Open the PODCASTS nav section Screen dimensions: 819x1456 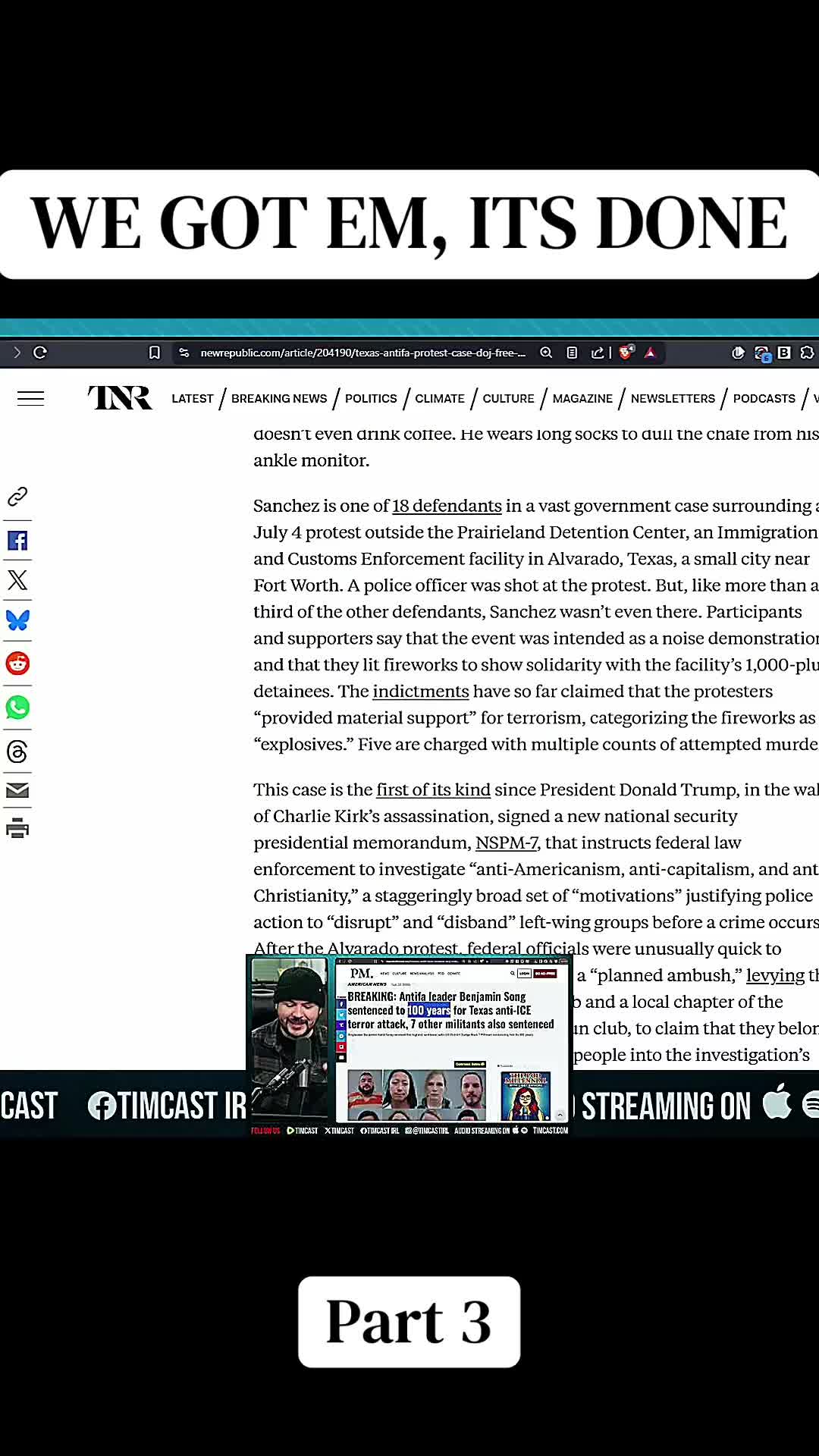764,399
